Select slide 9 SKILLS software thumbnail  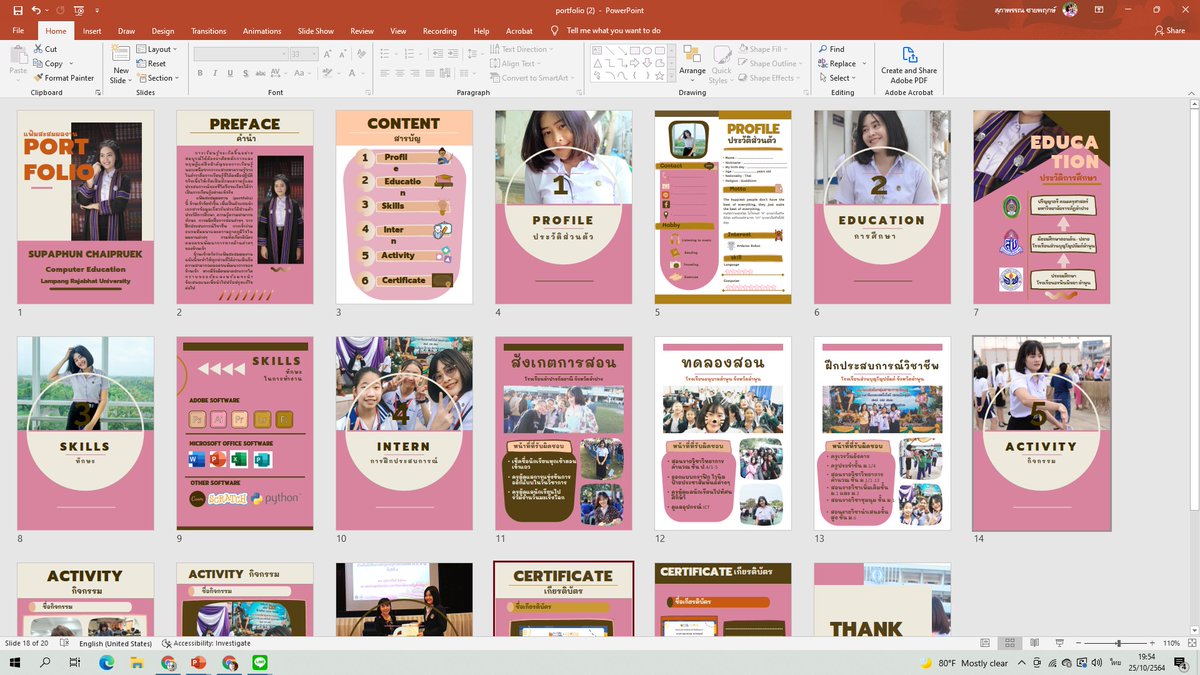pyautogui.click(x=245, y=433)
